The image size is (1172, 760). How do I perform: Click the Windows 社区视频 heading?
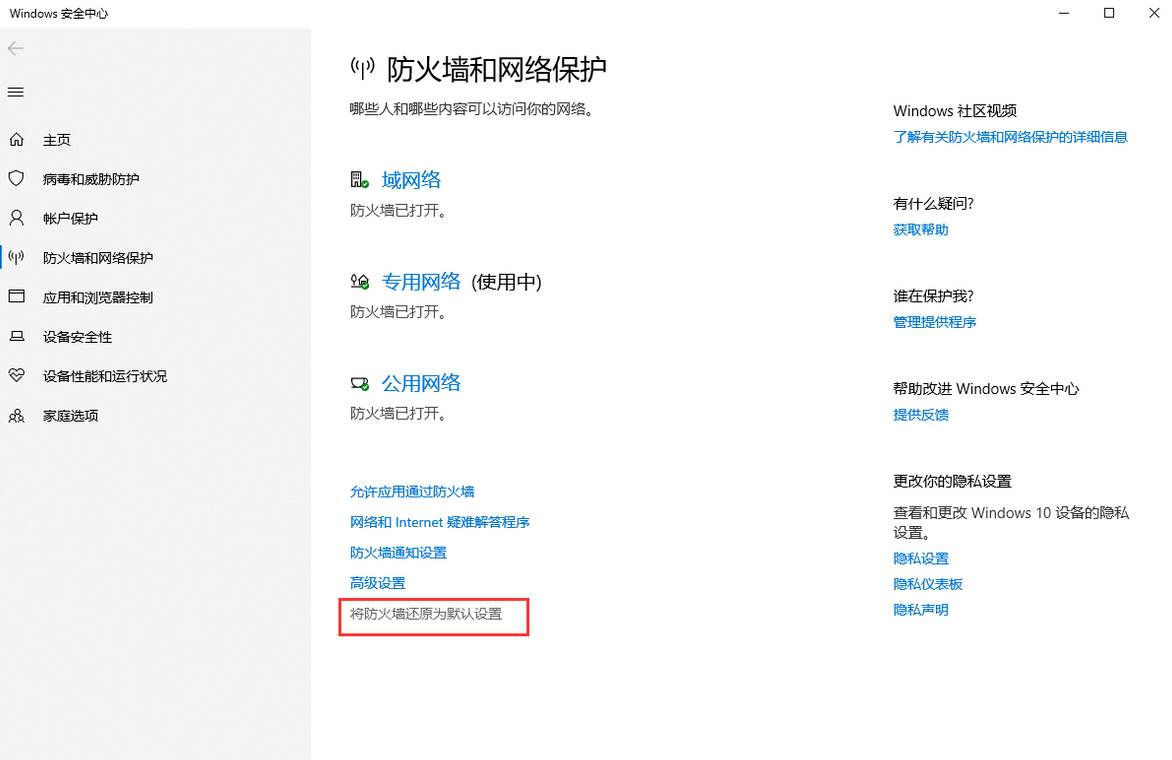coord(954,111)
